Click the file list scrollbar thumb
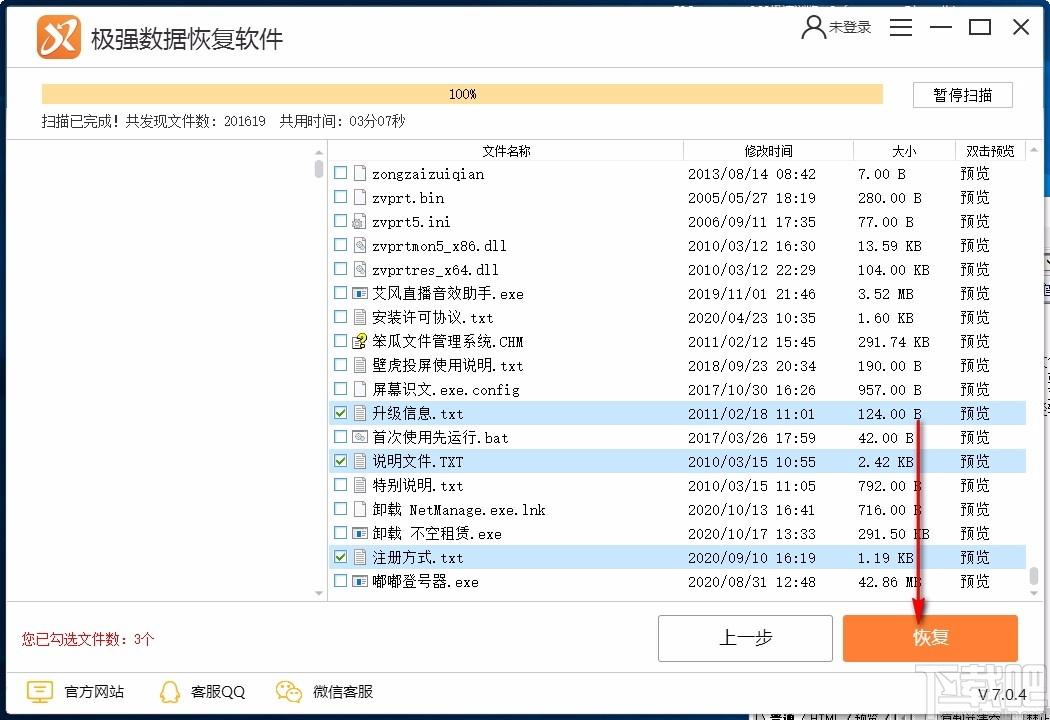The height and width of the screenshot is (720, 1050). [x=1034, y=576]
